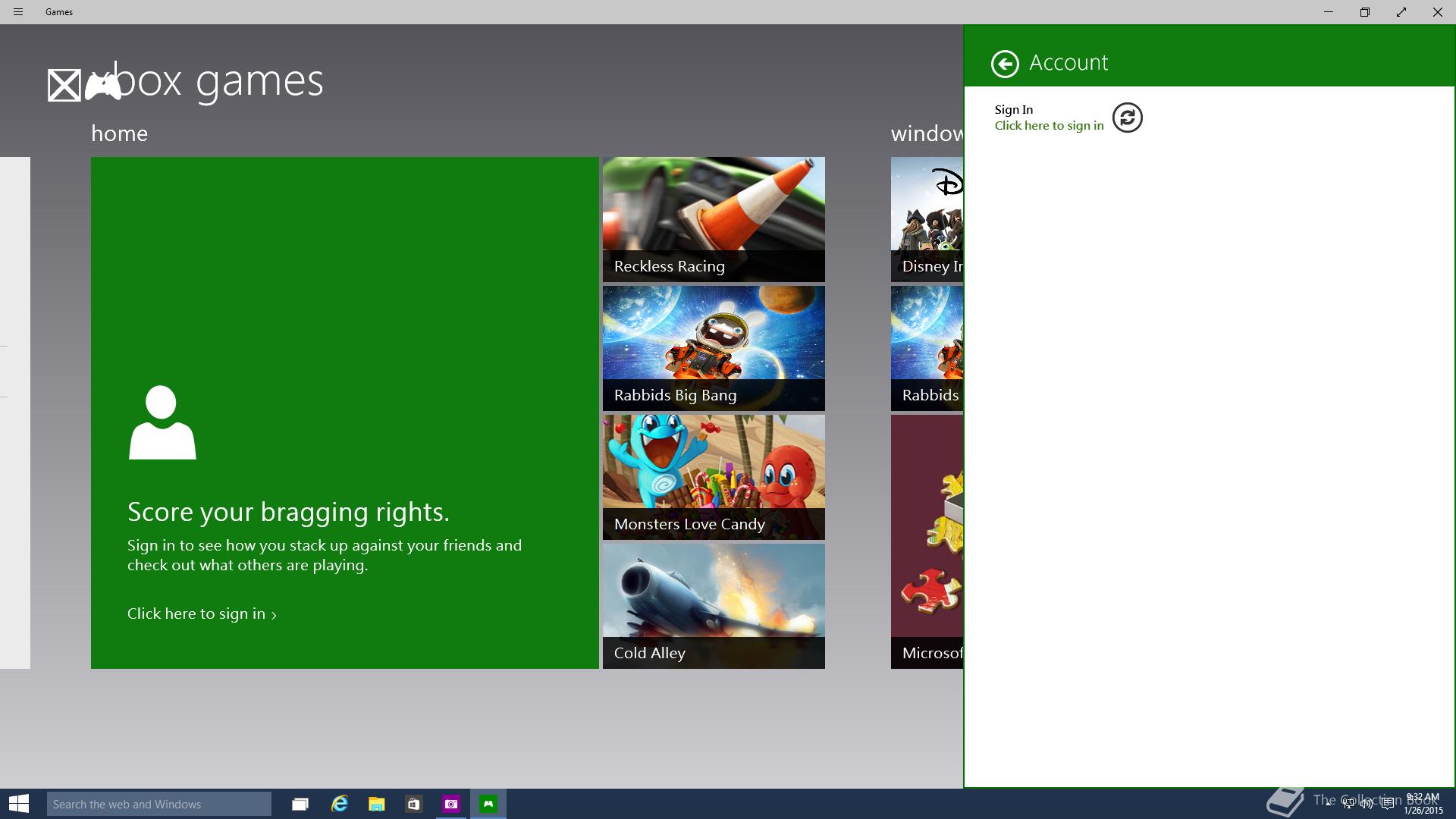Open the Disney game tile under windows section
The height and width of the screenshot is (819, 1456).
tap(927, 219)
